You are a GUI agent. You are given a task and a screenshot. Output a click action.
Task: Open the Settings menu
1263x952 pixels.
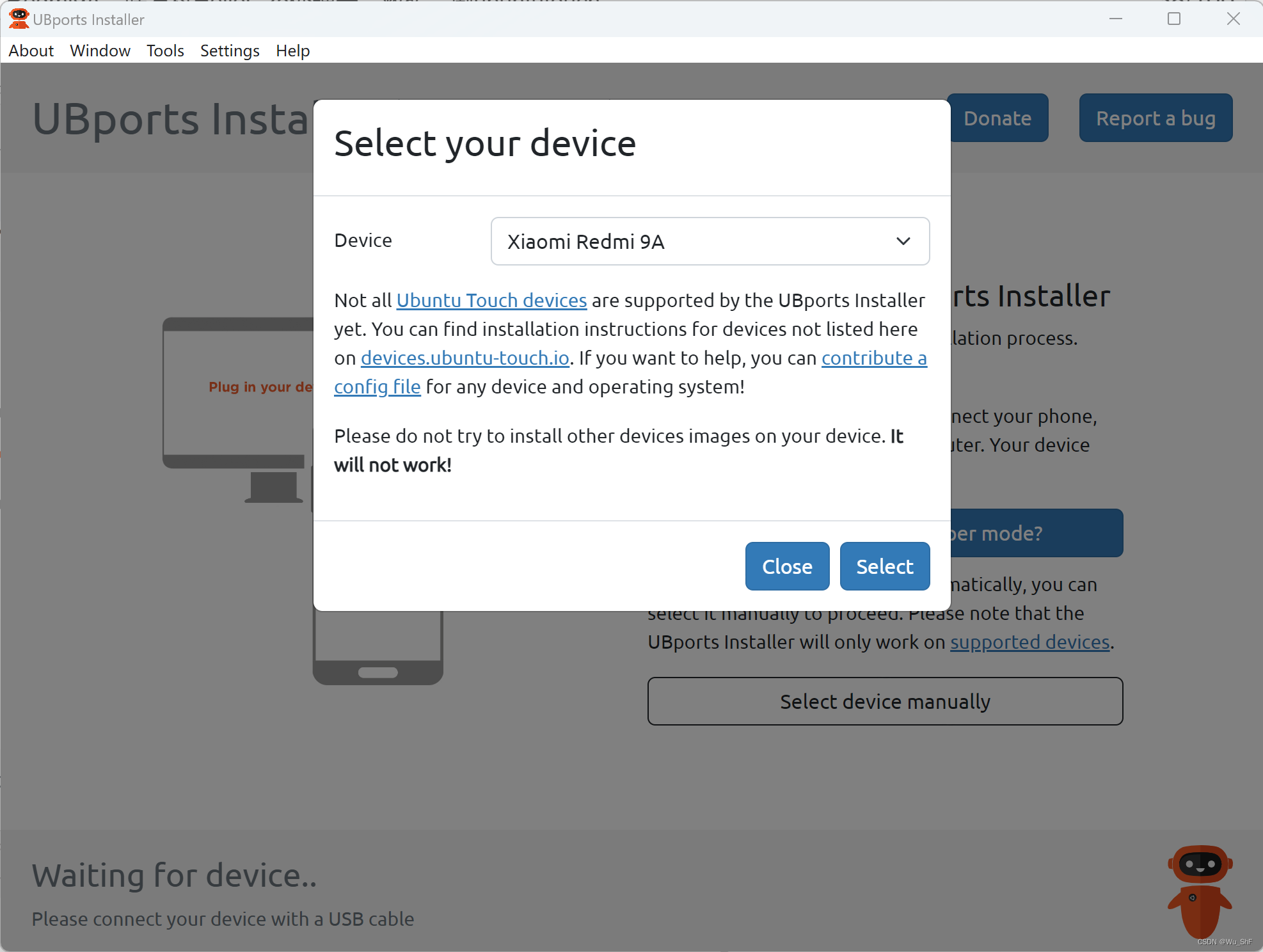pyautogui.click(x=230, y=51)
